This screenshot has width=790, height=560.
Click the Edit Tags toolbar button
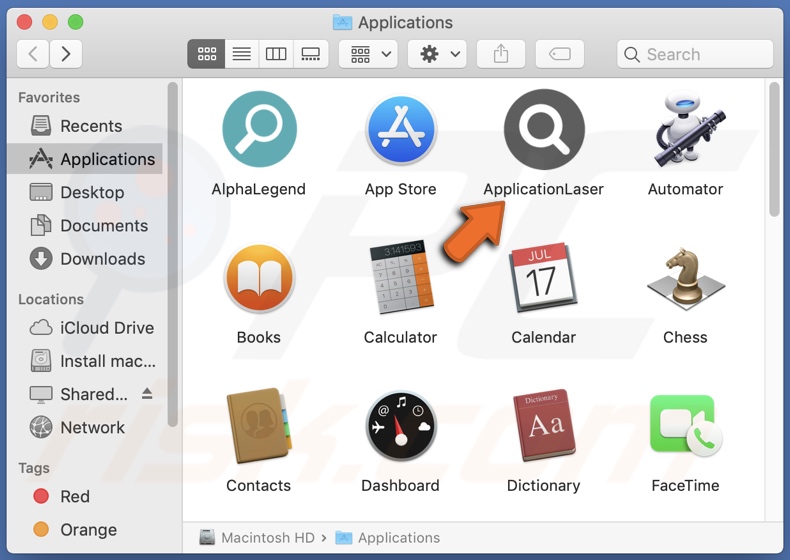point(560,54)
